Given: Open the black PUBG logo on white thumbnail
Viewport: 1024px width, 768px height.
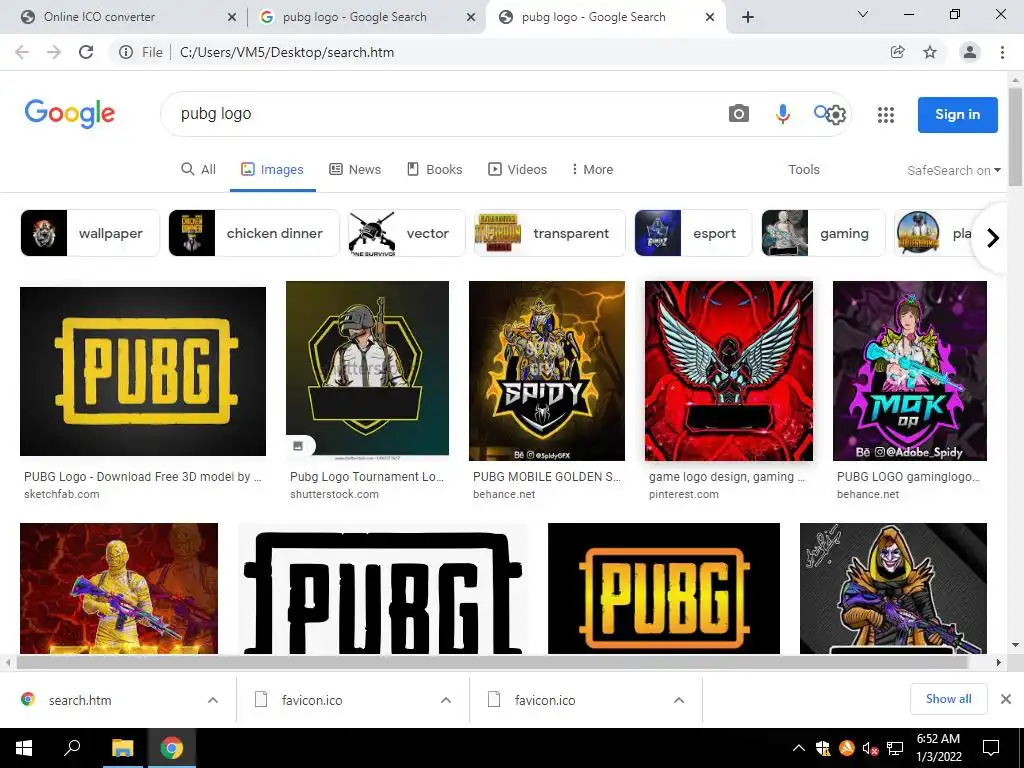Looking at the screenshot, I should click(383, 588).
